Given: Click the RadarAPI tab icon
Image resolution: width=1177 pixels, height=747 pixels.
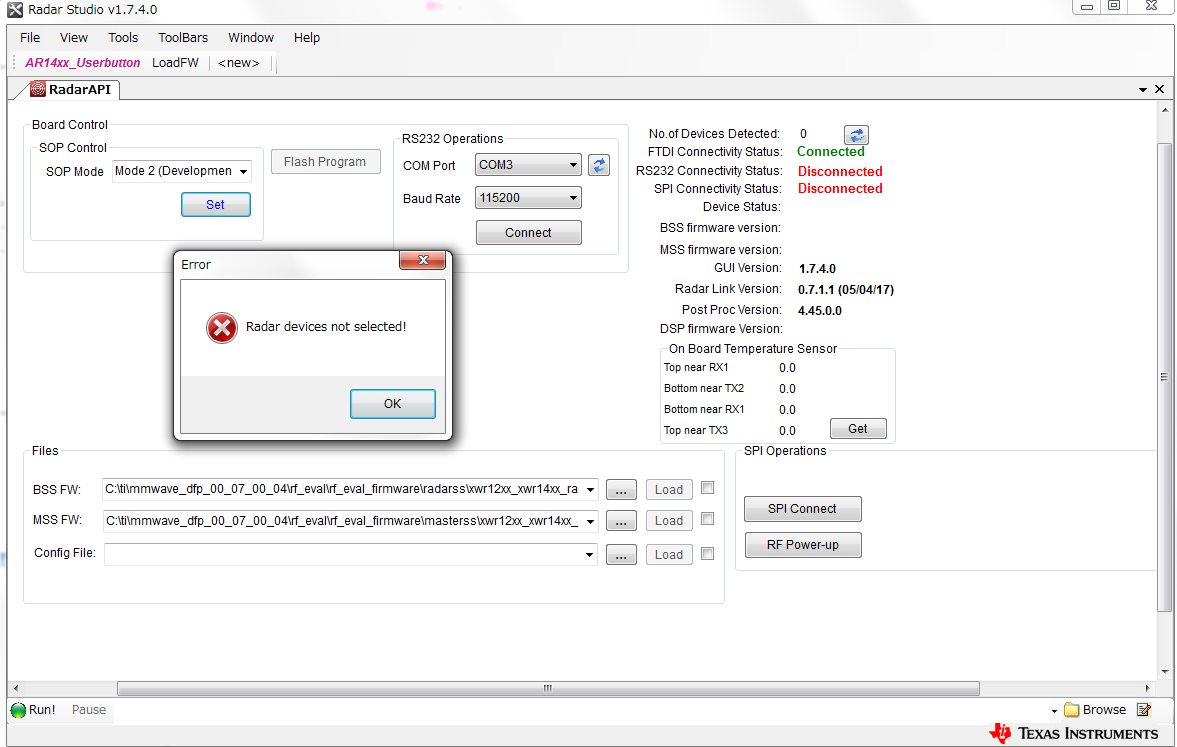Looking at the screenshot, I should coord(38,89).
